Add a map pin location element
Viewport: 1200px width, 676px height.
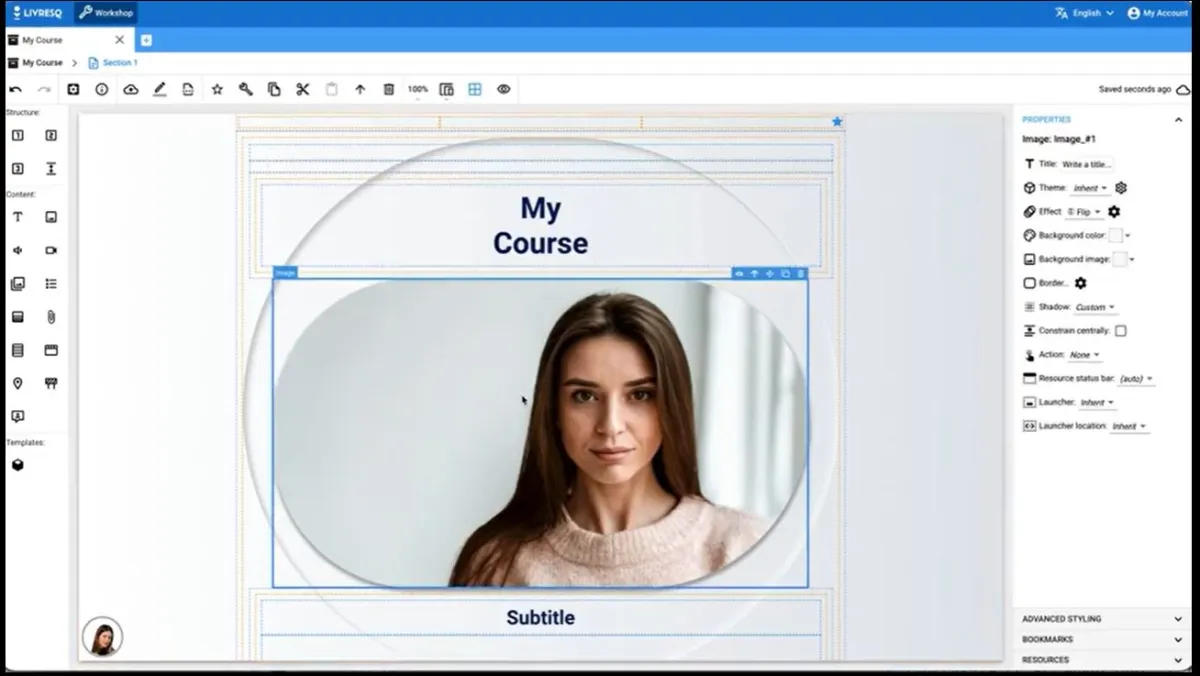pos(18,383)
